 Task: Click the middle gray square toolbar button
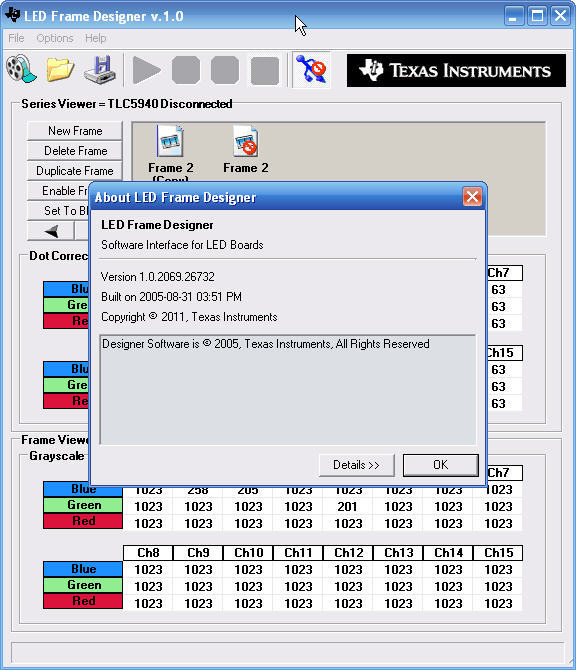(225, 70)
